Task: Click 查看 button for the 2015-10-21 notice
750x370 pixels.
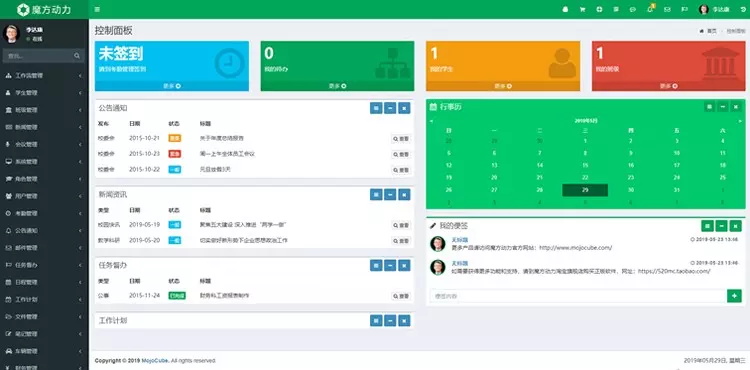Action: [x=401, y=139]
